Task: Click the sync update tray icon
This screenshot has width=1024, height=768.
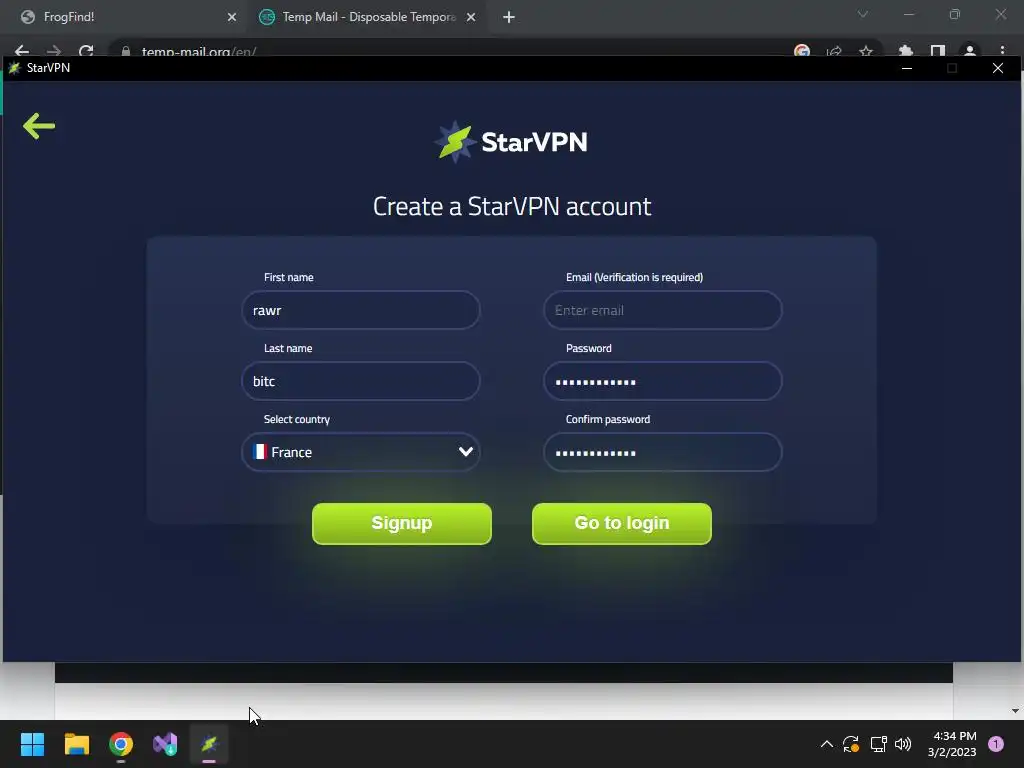Action: 850,744
